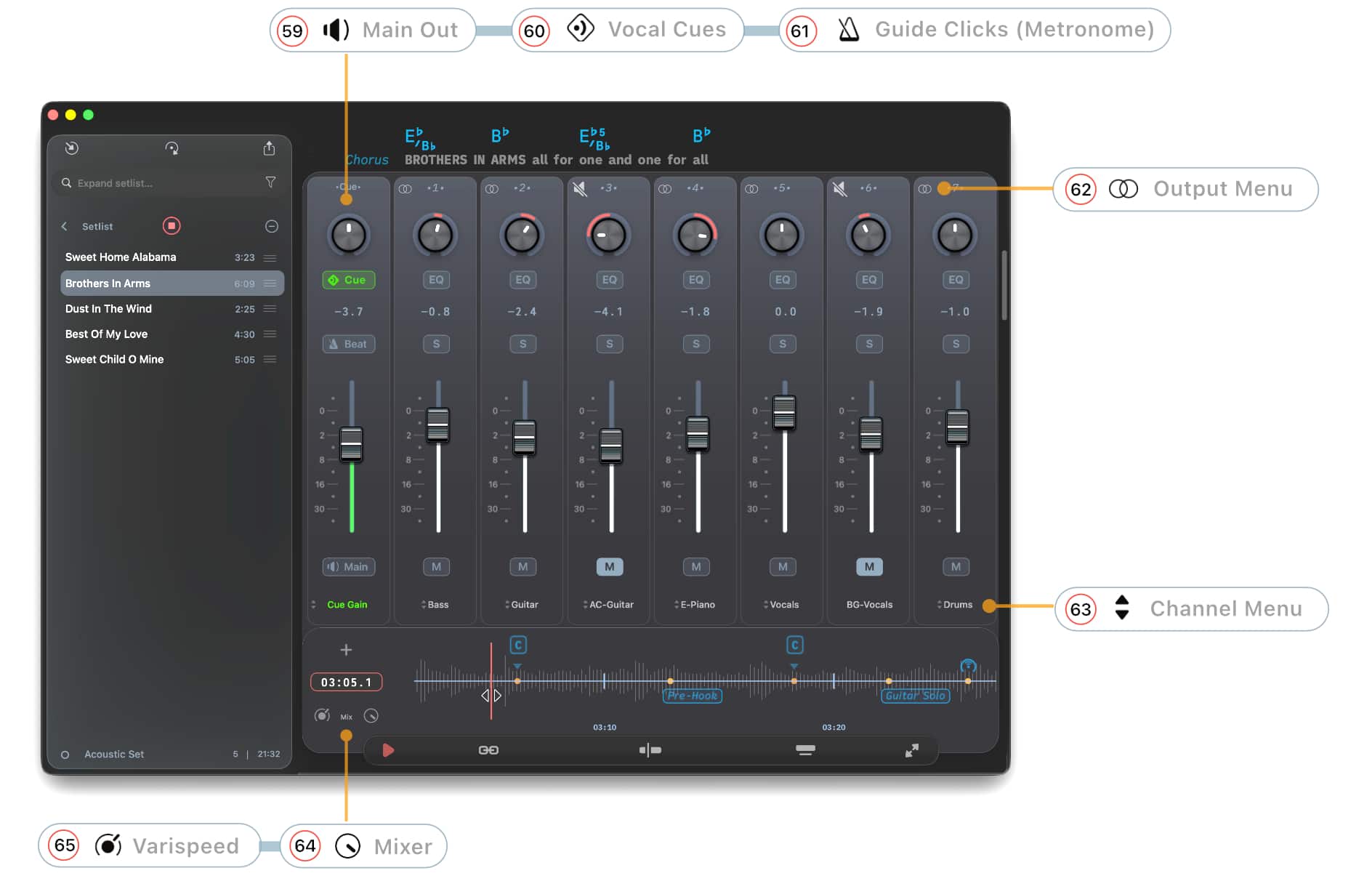This screenshot has height=889, width=1372.
Task: Click the expand arrows icon in transport bar
Action: pyautogui.click(x=911, y=750)
